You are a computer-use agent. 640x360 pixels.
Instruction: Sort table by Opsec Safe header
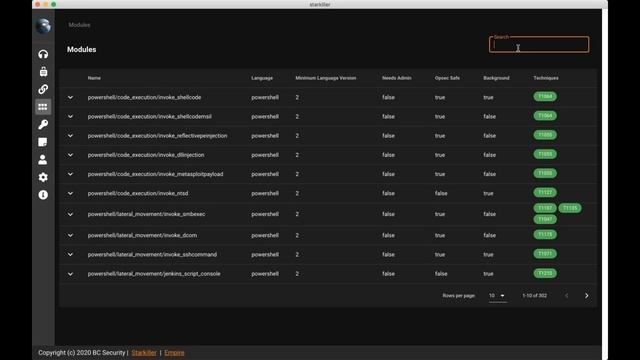coord(447,78)
